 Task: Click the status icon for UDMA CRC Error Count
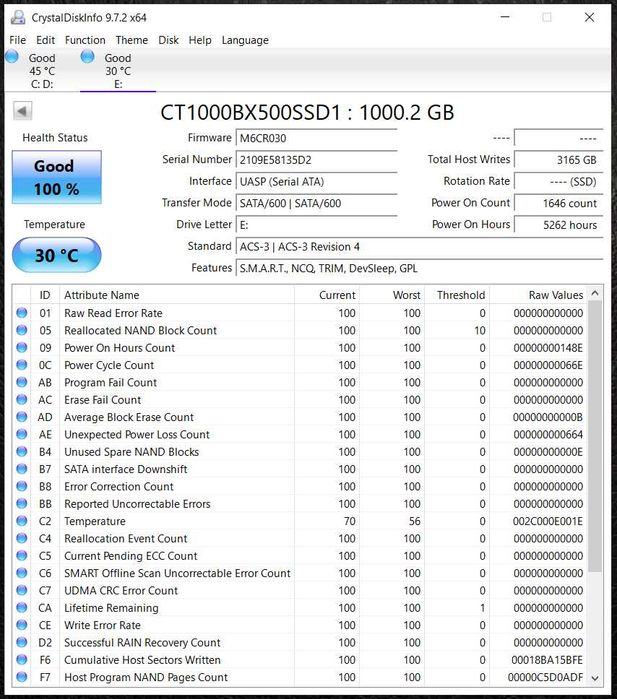point(21,590)
